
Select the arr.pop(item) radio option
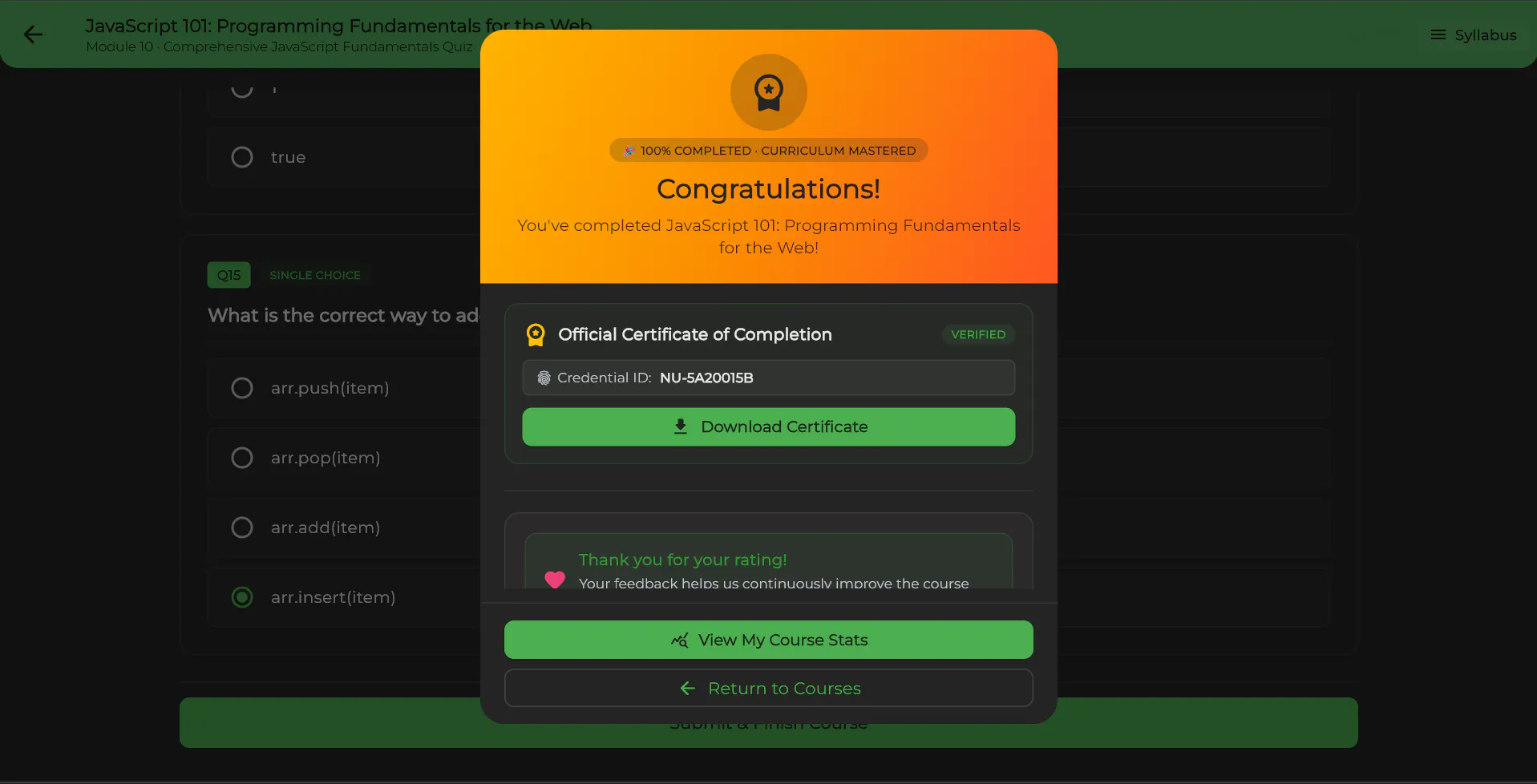tap(242, 458)
